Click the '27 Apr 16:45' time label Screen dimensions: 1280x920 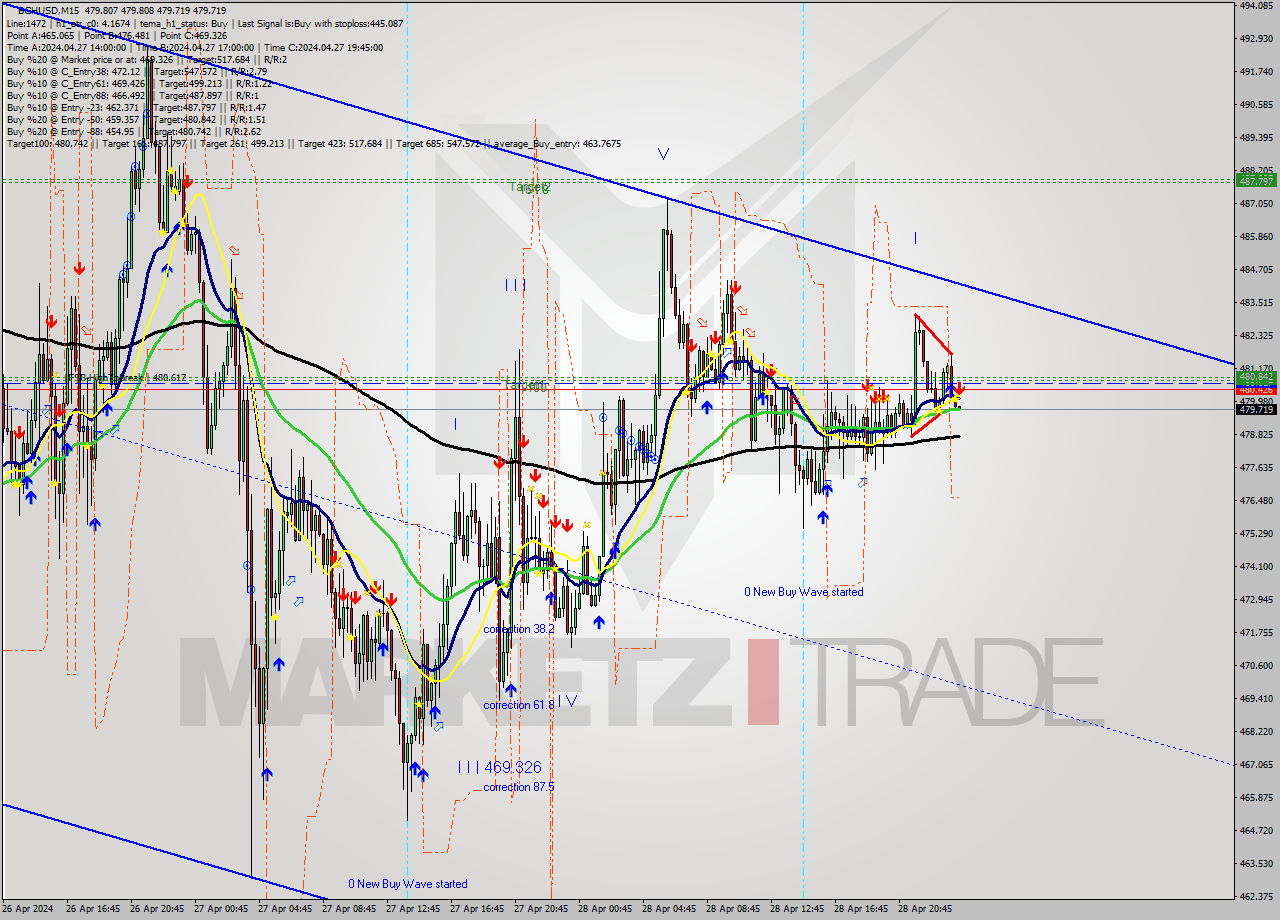[478, 909]
